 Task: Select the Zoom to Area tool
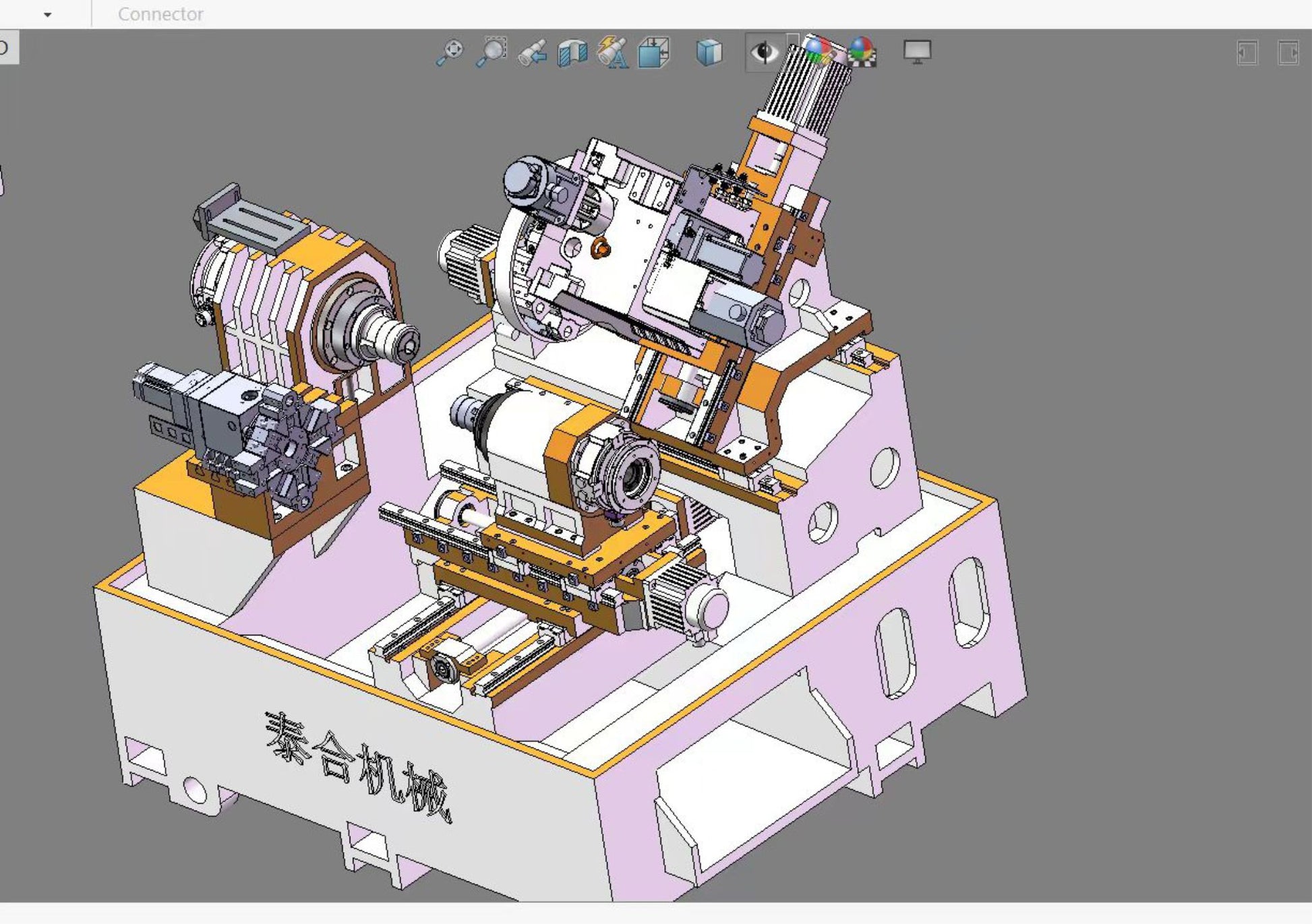491,52
